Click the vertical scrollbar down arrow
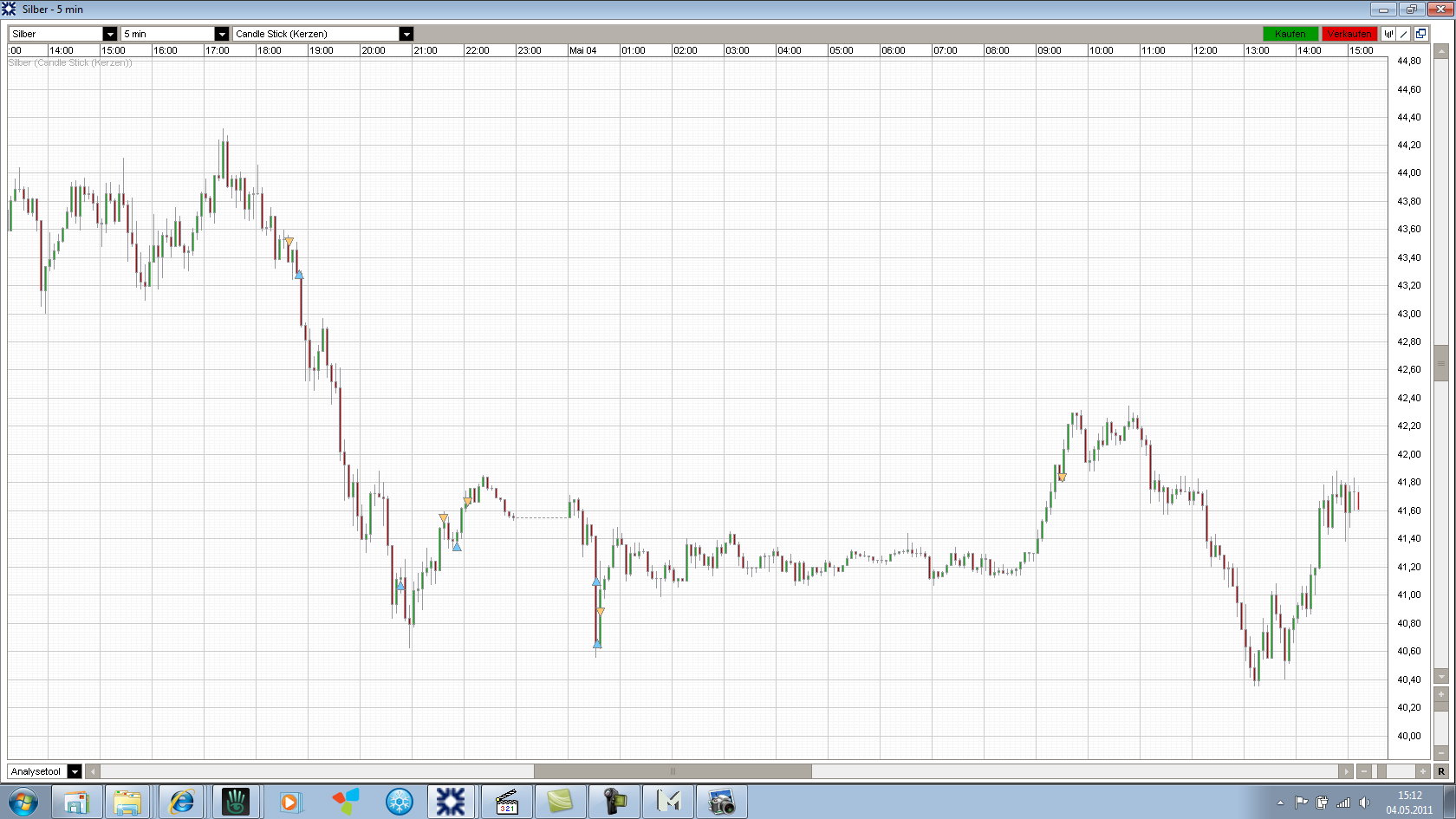The image size is (1456, 819). [1441, 676]
